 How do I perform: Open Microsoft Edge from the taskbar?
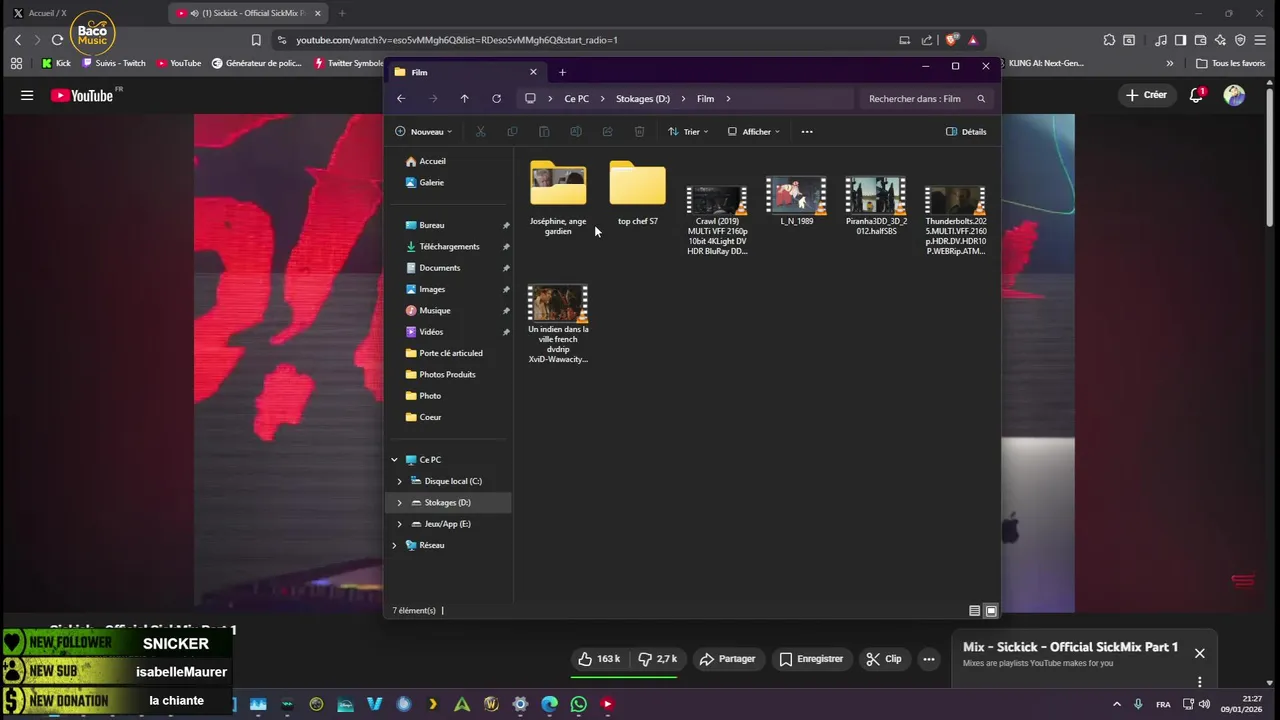tap(549, 704)
